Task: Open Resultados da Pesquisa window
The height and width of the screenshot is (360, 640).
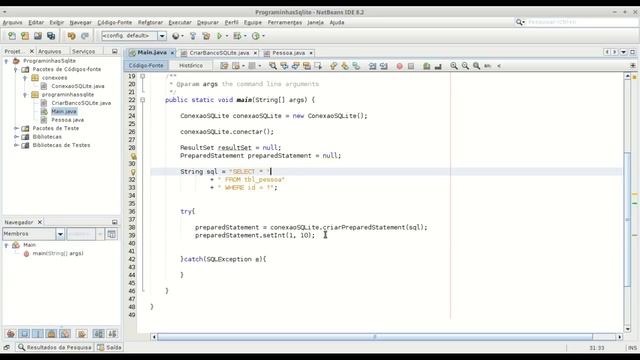Action: click(x=55, y=347)
